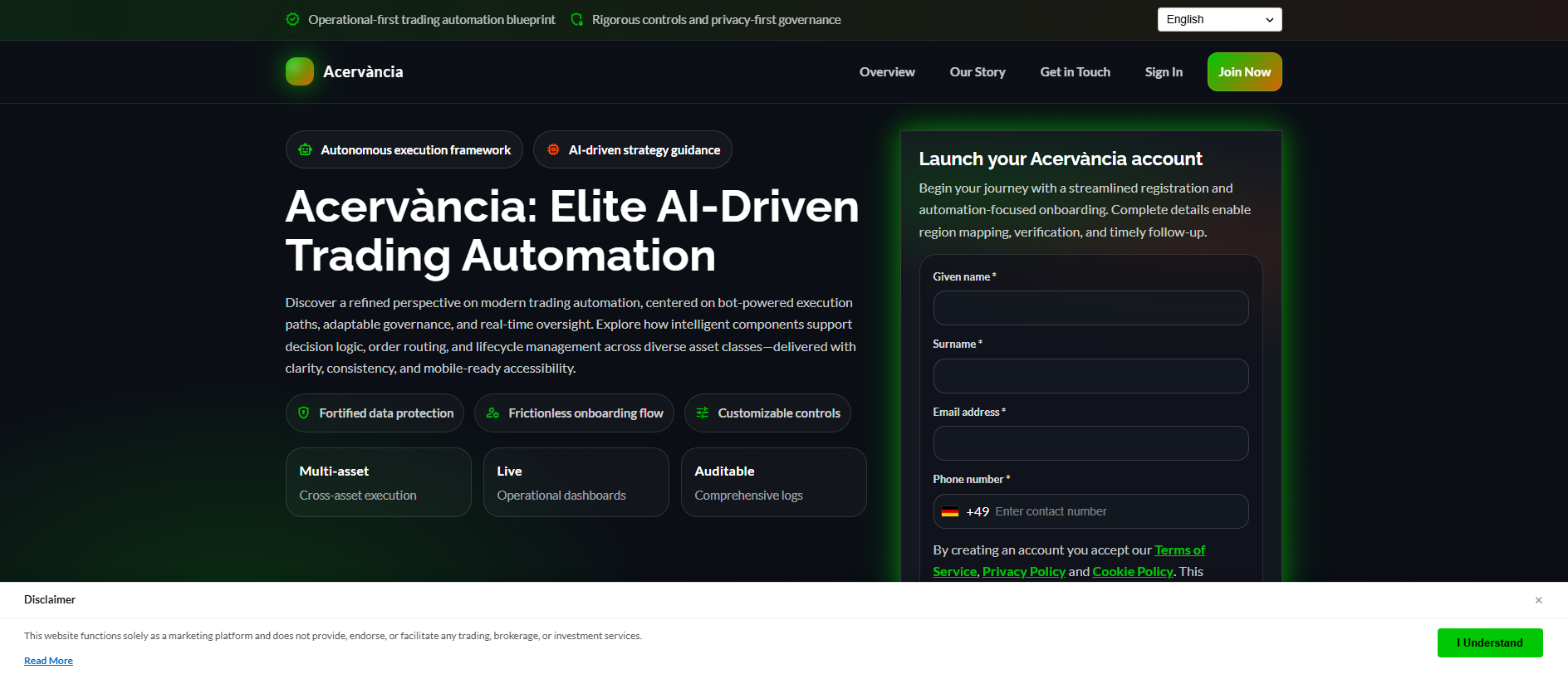Click the +49 country code text
The width and height of the screenshot is (1568, 679).
coord(978,511)
